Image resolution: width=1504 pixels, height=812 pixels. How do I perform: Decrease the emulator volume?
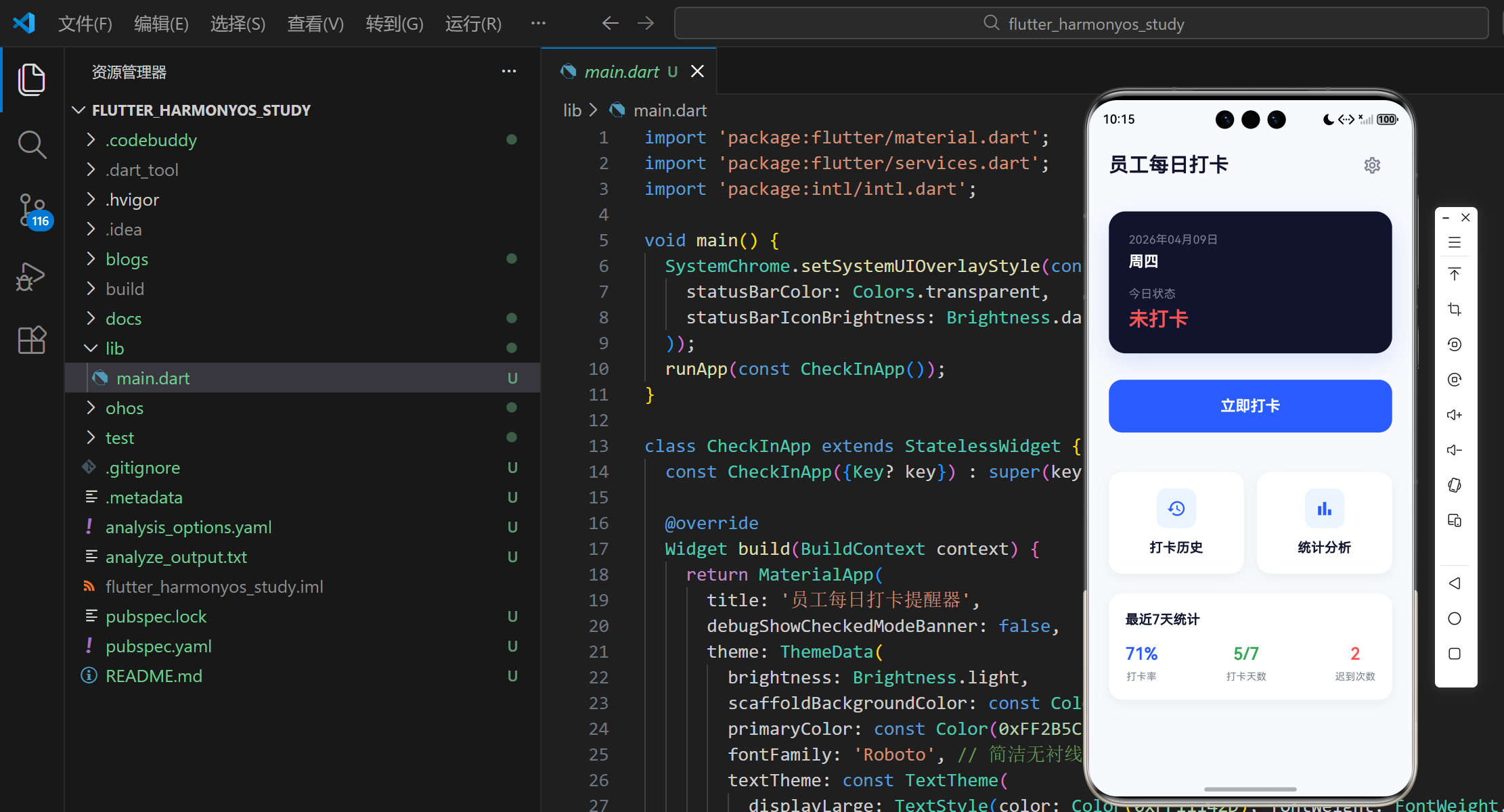pos(1455,450)
